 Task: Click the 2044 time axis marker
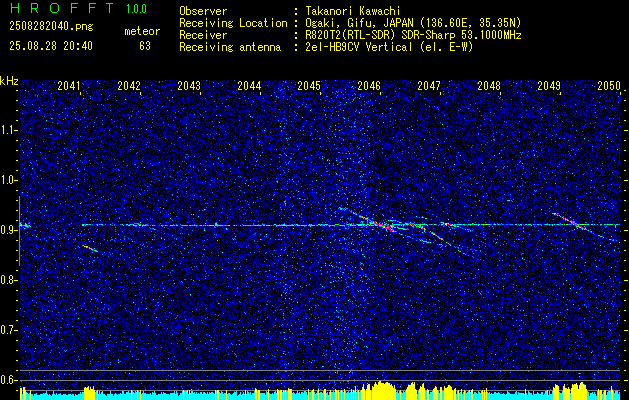(249, 85)
